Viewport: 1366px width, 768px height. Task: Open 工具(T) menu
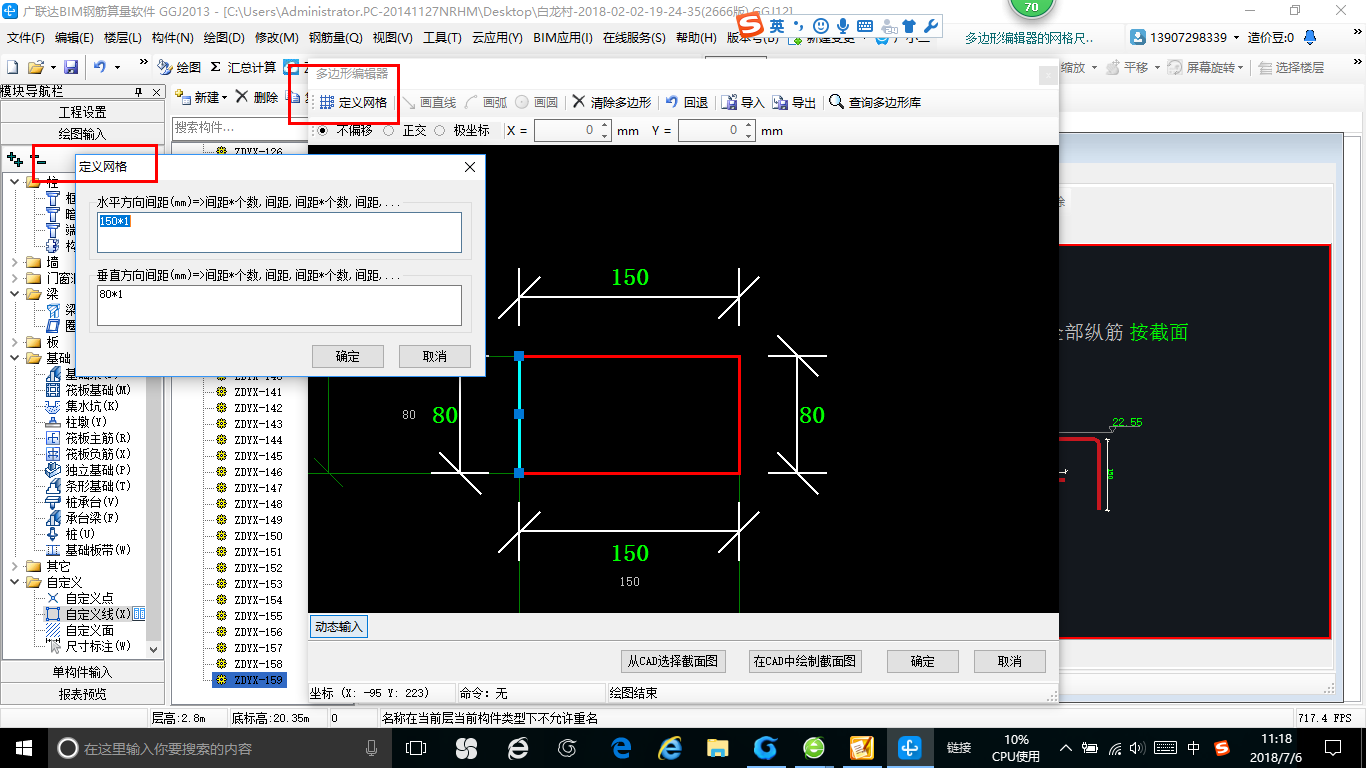click(442, 38)
